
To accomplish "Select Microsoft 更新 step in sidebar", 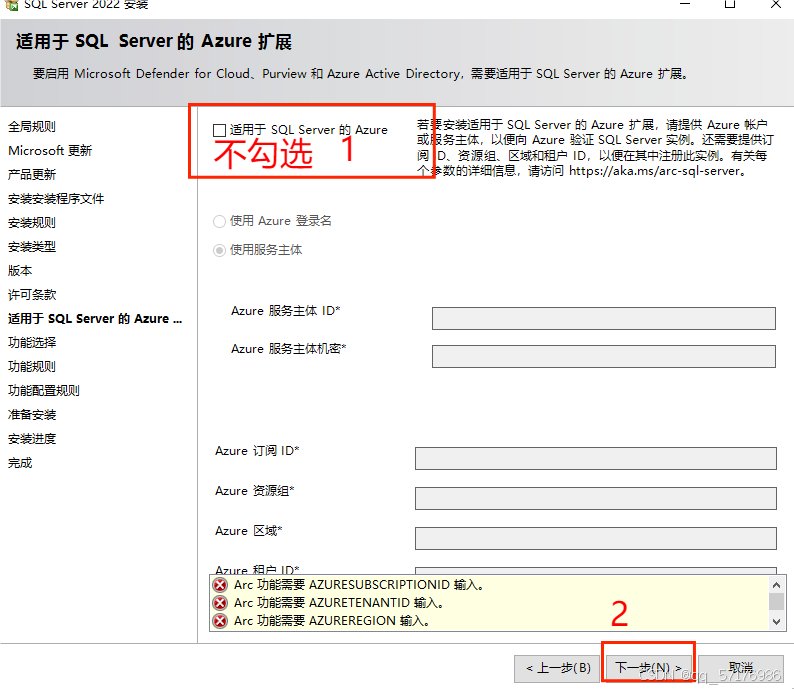I will 50,150.
